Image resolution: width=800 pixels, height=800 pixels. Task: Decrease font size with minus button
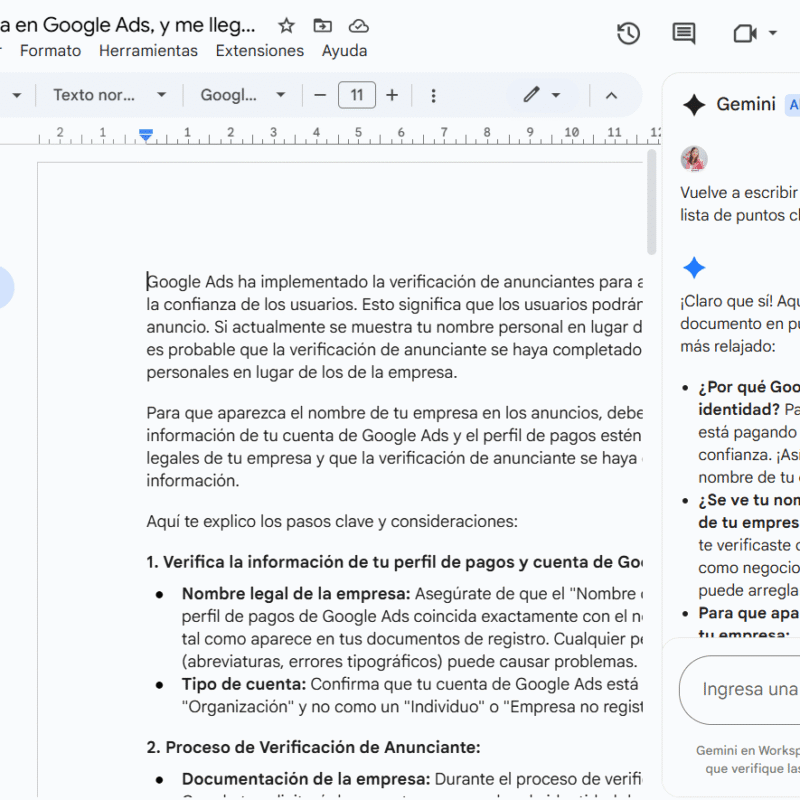320,95
